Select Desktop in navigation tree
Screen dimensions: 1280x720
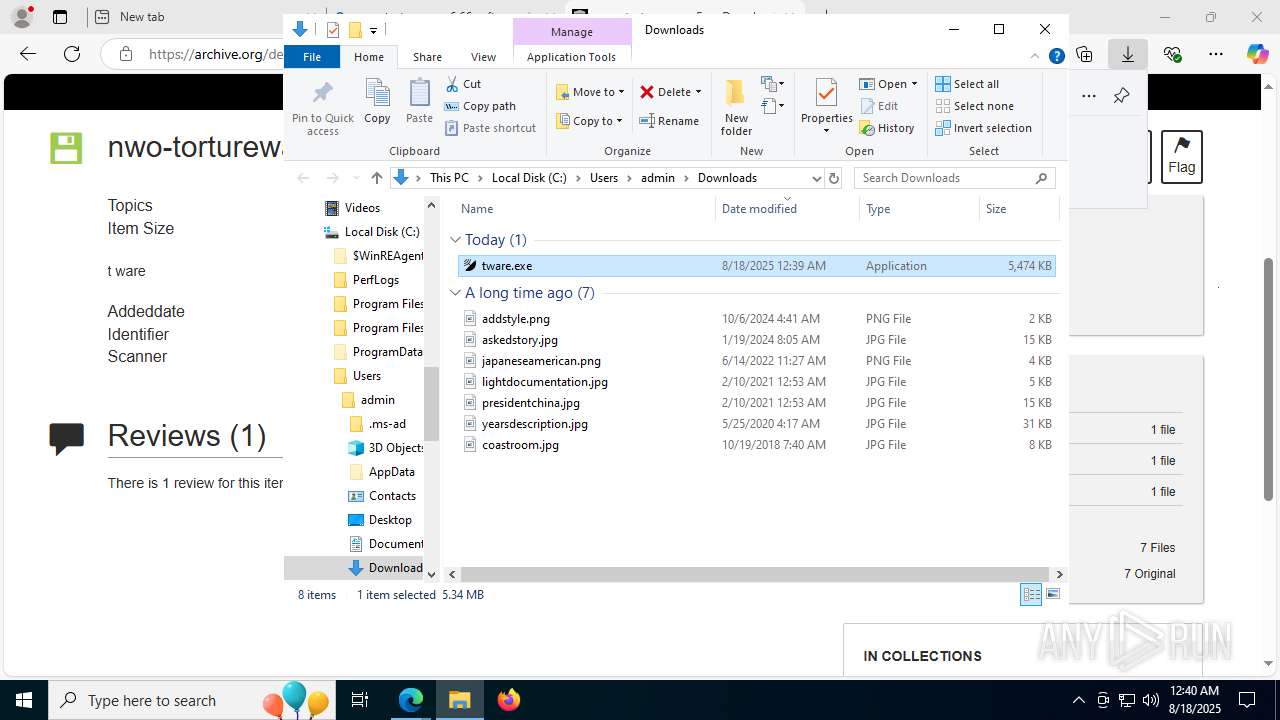380,520
